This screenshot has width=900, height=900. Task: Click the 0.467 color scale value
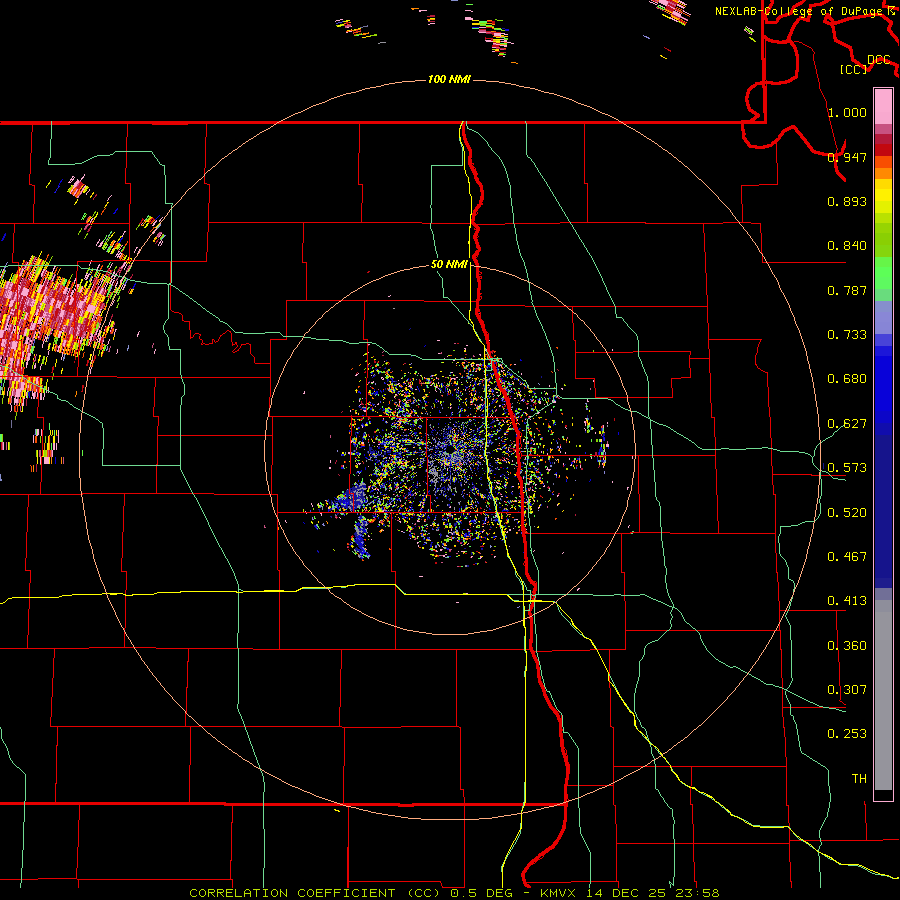pyautogui.click(x=847, y=557)
